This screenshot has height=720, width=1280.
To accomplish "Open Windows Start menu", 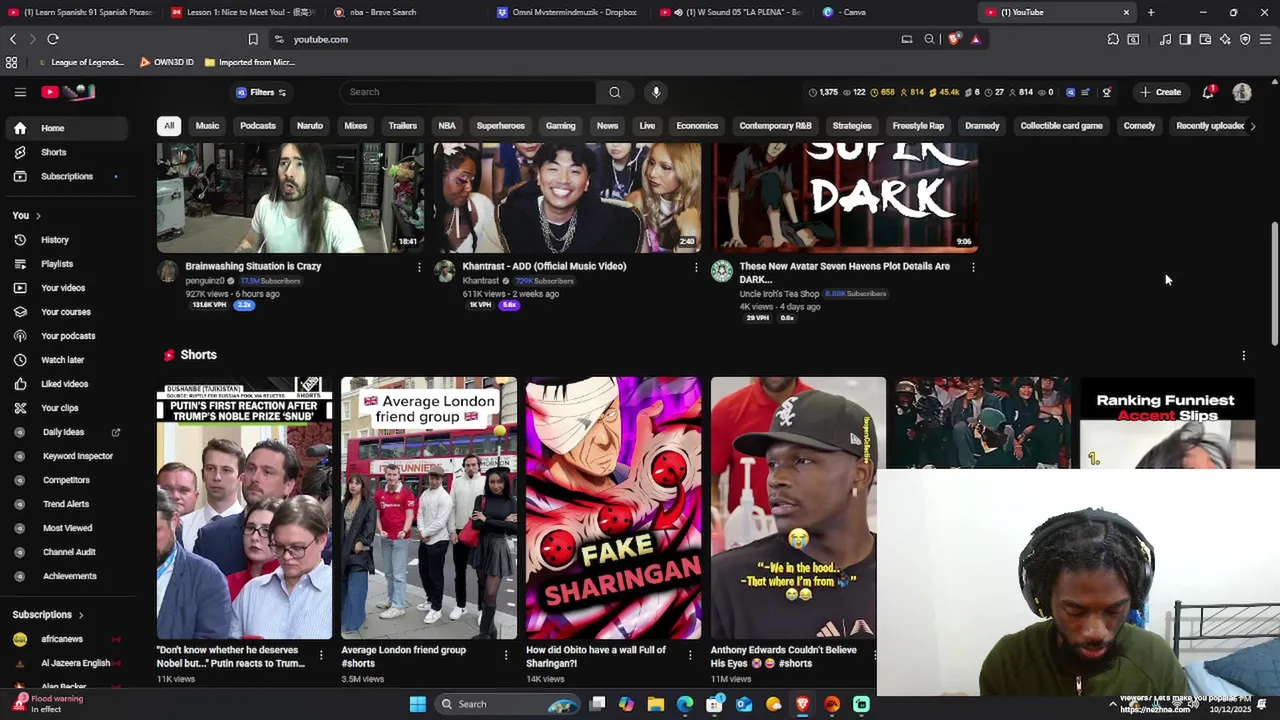I will click(x=418, y=704).
